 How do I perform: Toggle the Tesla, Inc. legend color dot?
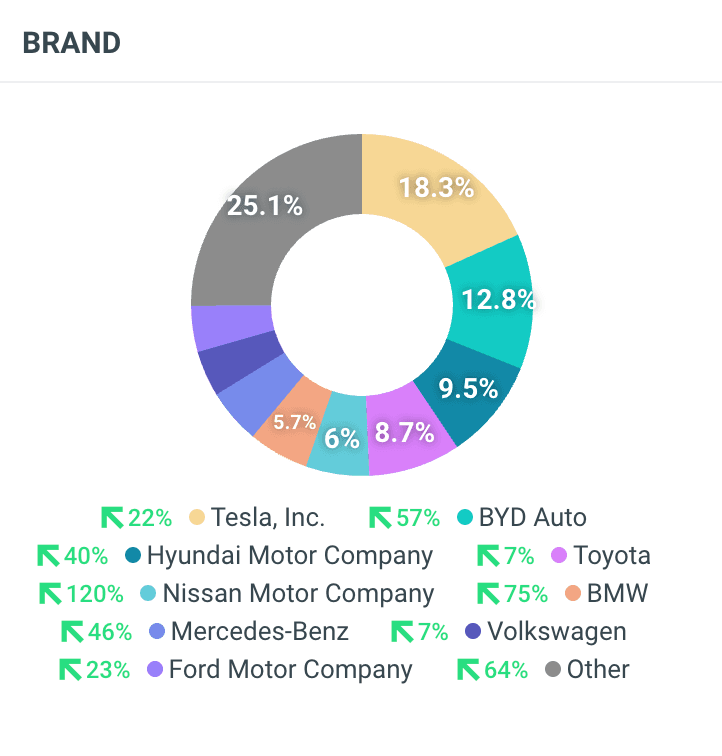pos(196,517)
